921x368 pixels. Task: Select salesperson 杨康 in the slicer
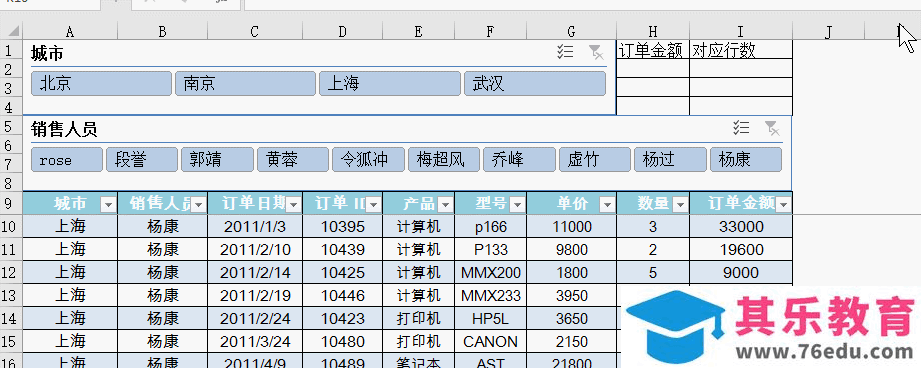click(x=746, y=160)
